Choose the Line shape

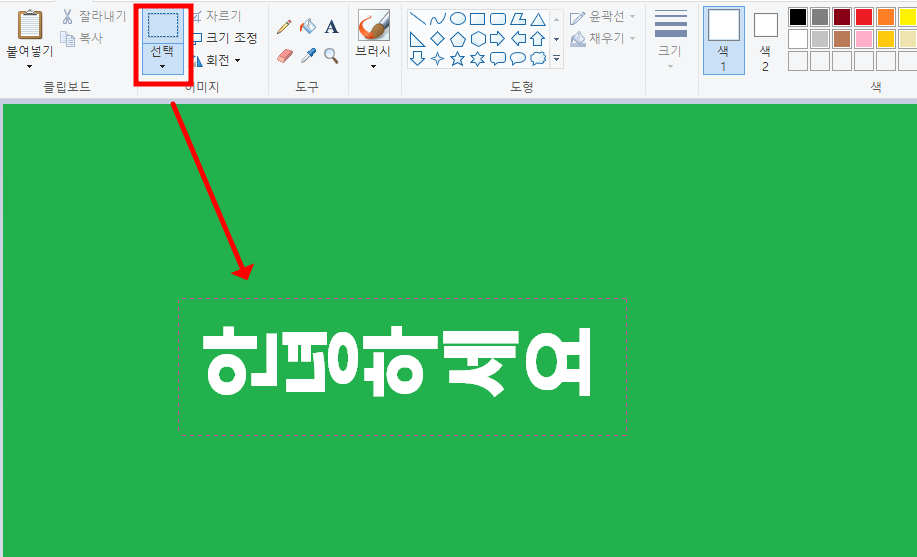point(418,19)
